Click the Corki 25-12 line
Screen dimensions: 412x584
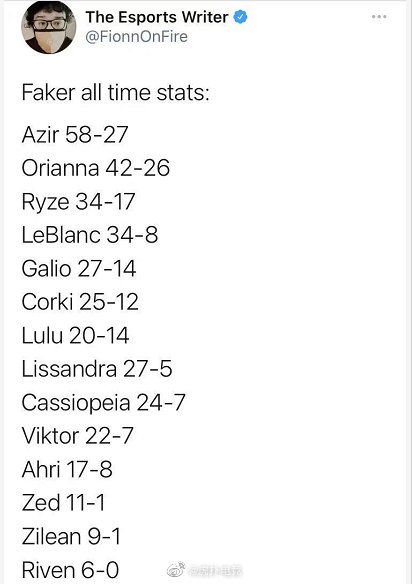coord(80,302)
